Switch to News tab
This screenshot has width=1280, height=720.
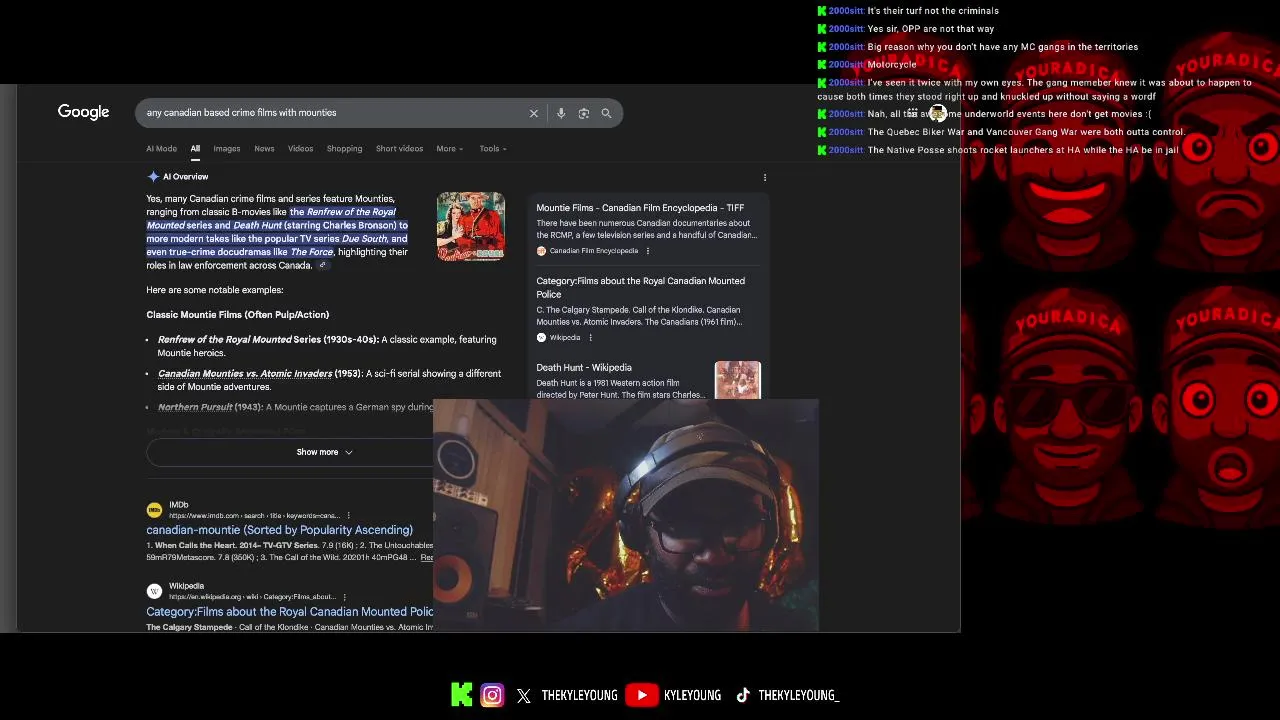click(x=264, y=149)
